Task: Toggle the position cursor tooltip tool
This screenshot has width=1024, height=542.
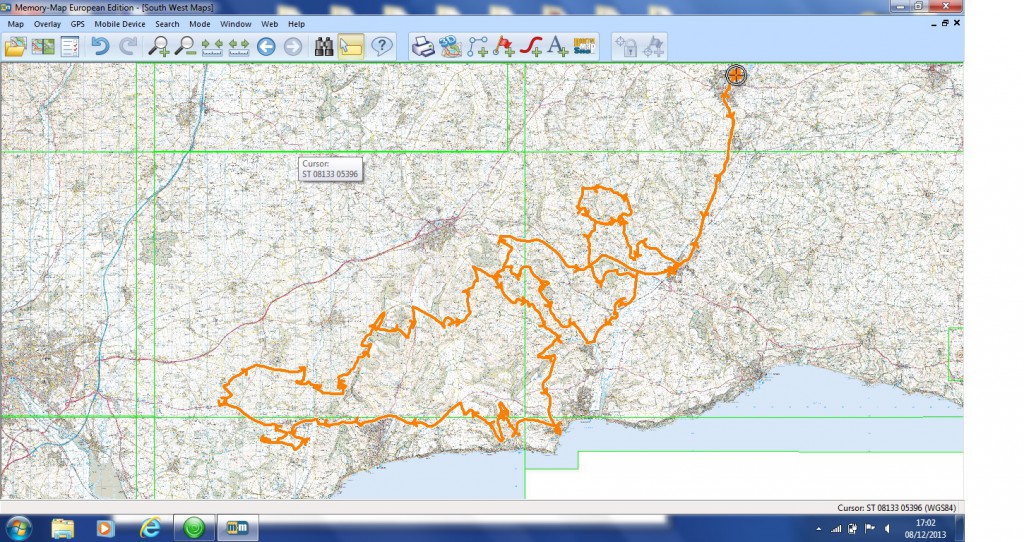Action: pos(350,46)
